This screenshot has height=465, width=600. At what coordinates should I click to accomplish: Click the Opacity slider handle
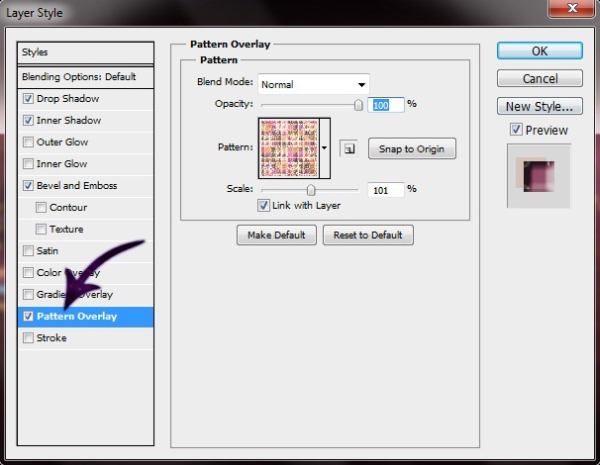[x=358, y=104]
